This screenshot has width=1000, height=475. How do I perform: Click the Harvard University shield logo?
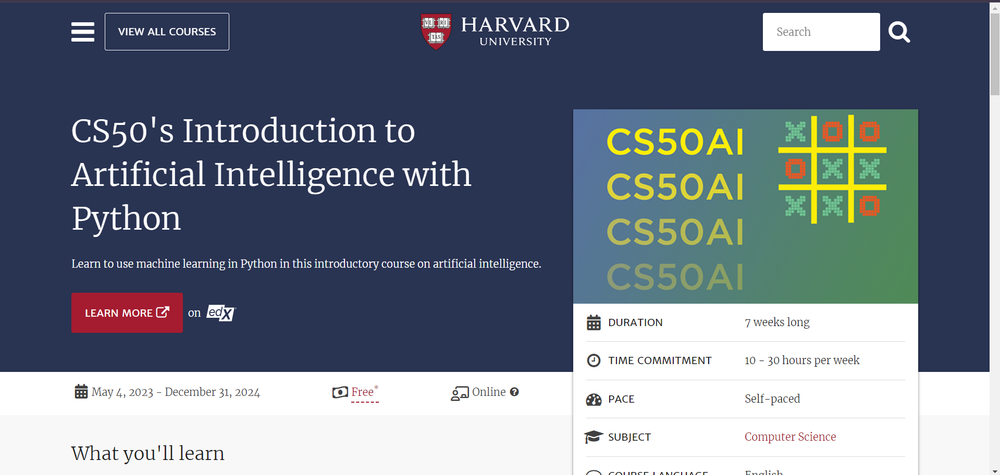pyautogui.click(x=436, y=31)
